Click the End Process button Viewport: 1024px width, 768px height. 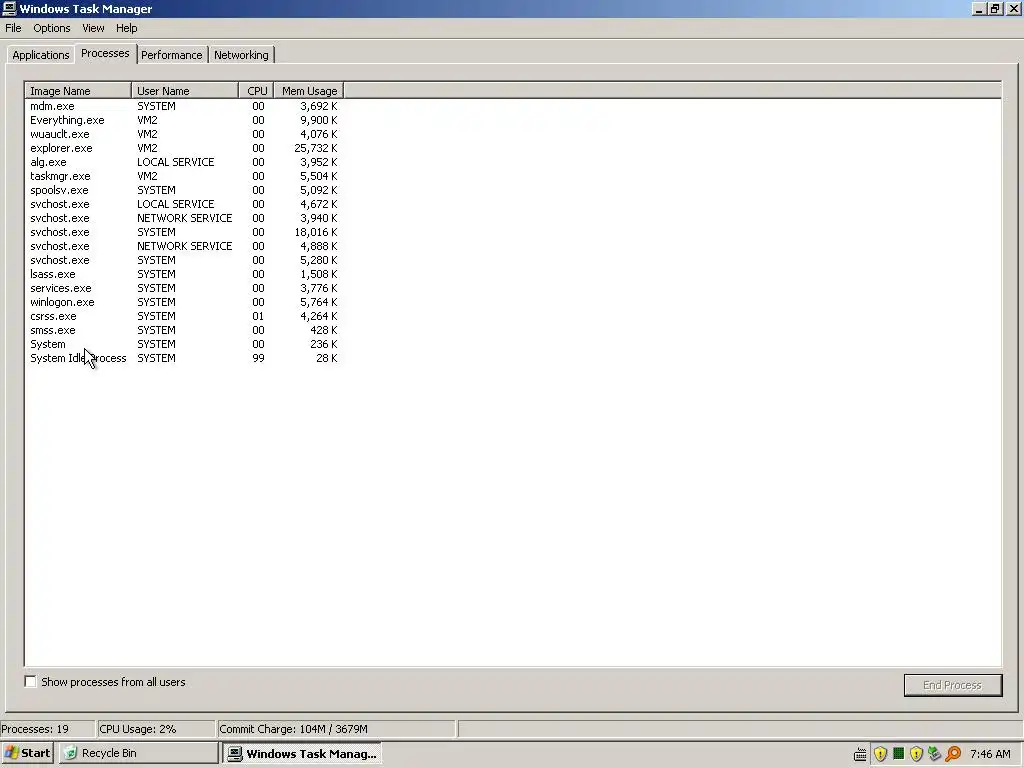coord(952,685)
